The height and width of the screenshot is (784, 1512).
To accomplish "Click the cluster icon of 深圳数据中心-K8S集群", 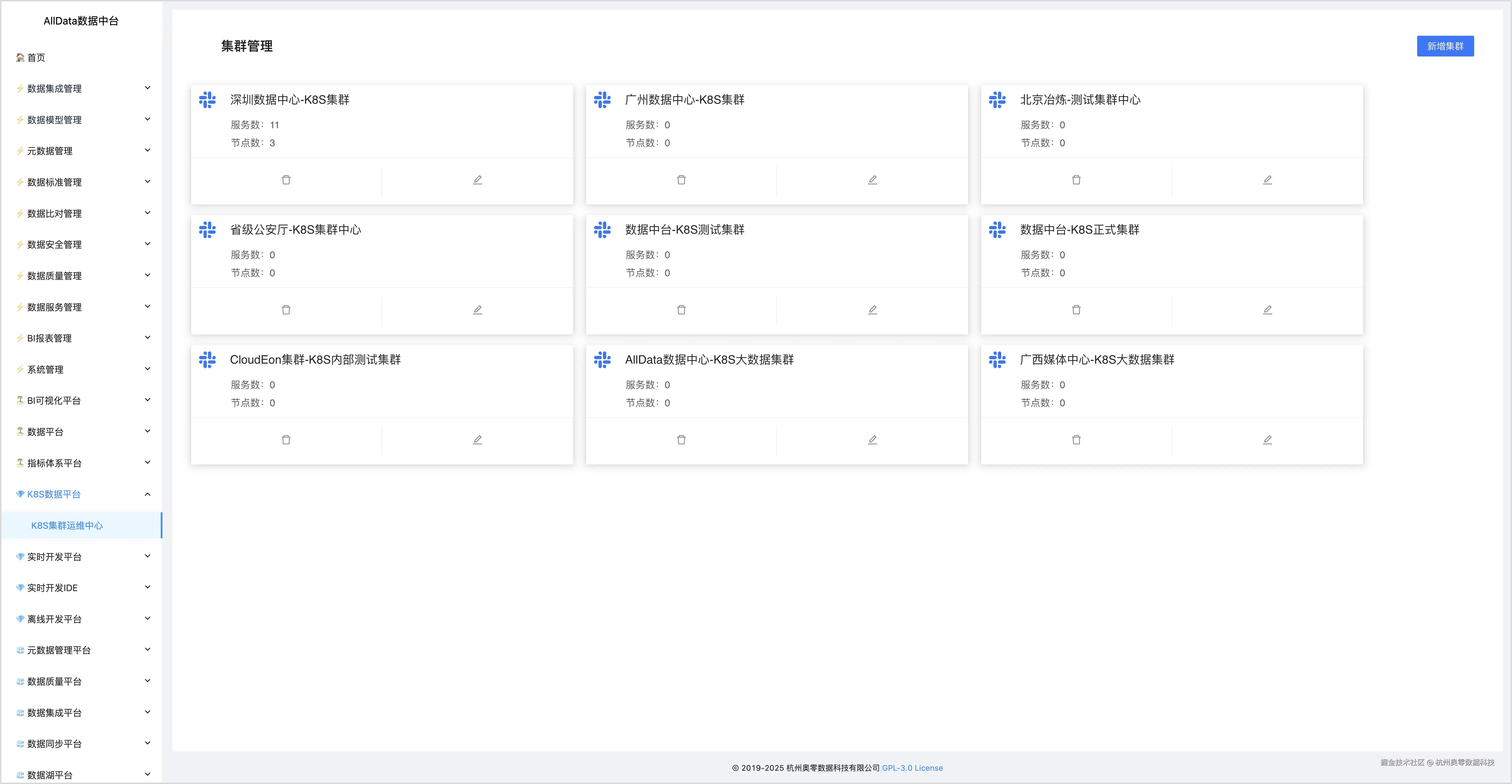I will [208, 100].
